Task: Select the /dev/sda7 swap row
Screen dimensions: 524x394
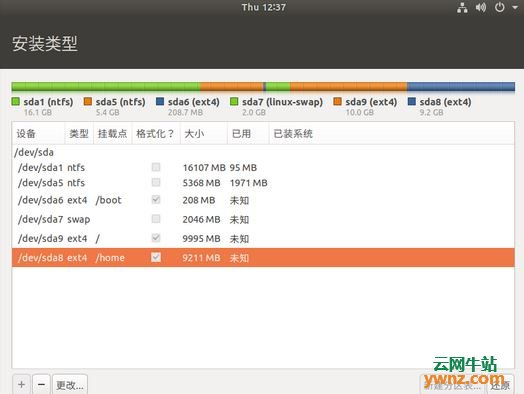Action: coord(263,219)
